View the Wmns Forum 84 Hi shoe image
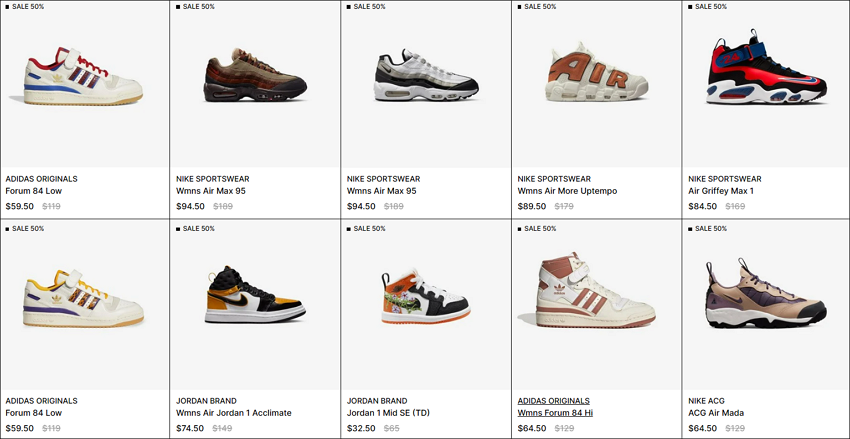 [587, 290]
